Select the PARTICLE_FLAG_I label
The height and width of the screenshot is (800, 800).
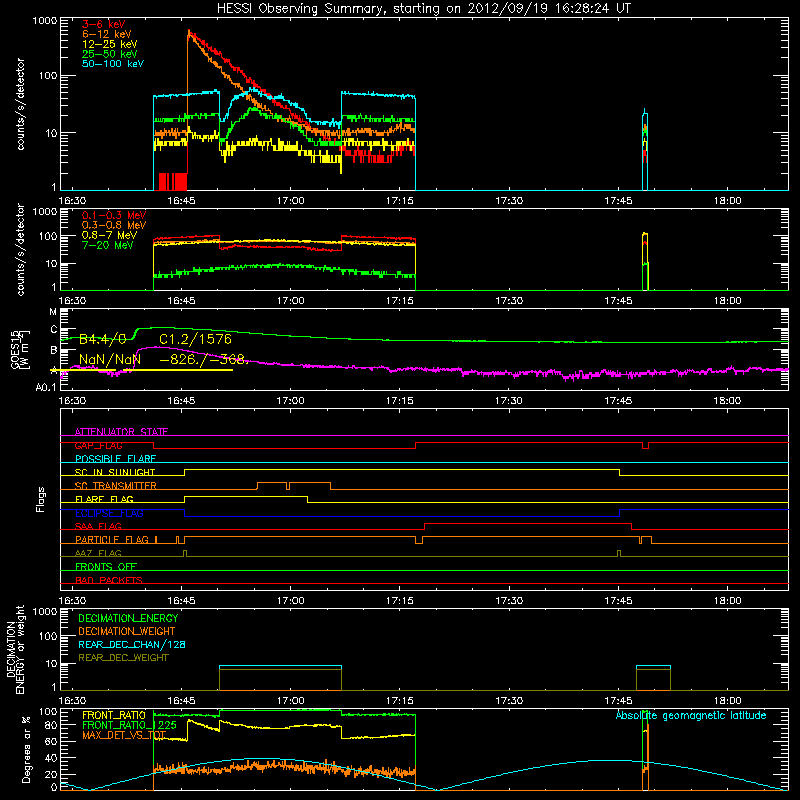pos(116,540)
